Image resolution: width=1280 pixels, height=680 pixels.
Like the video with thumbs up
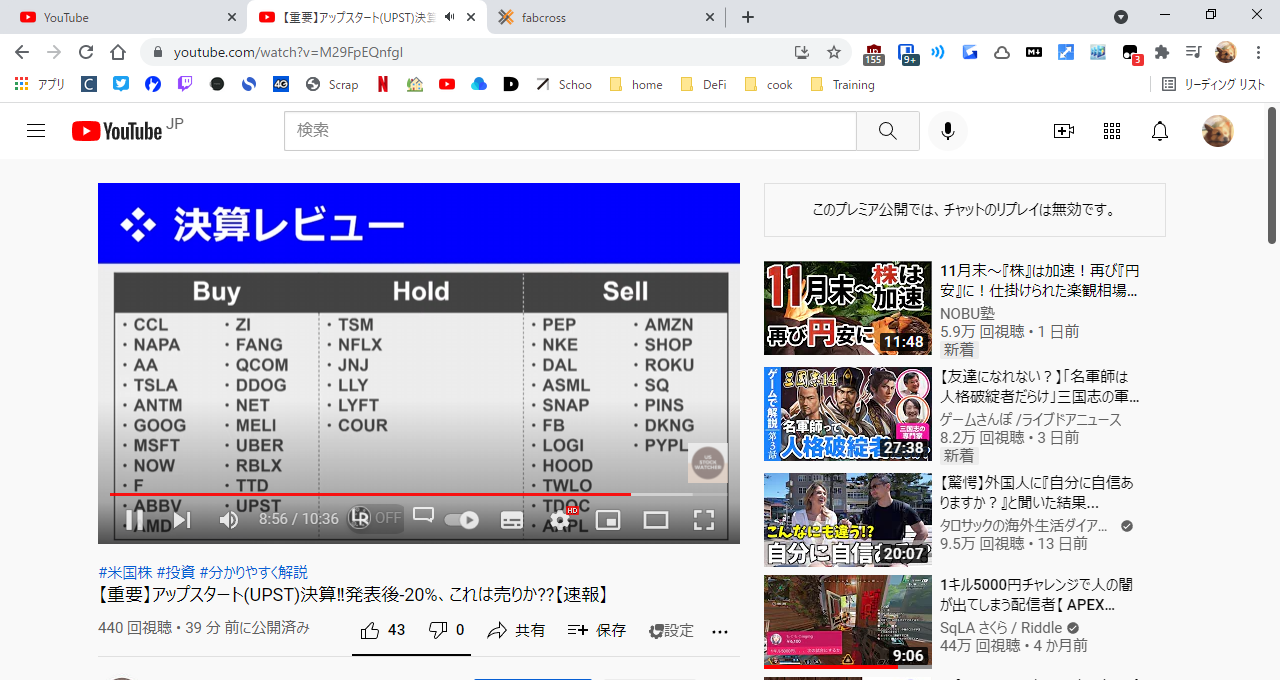383,630
